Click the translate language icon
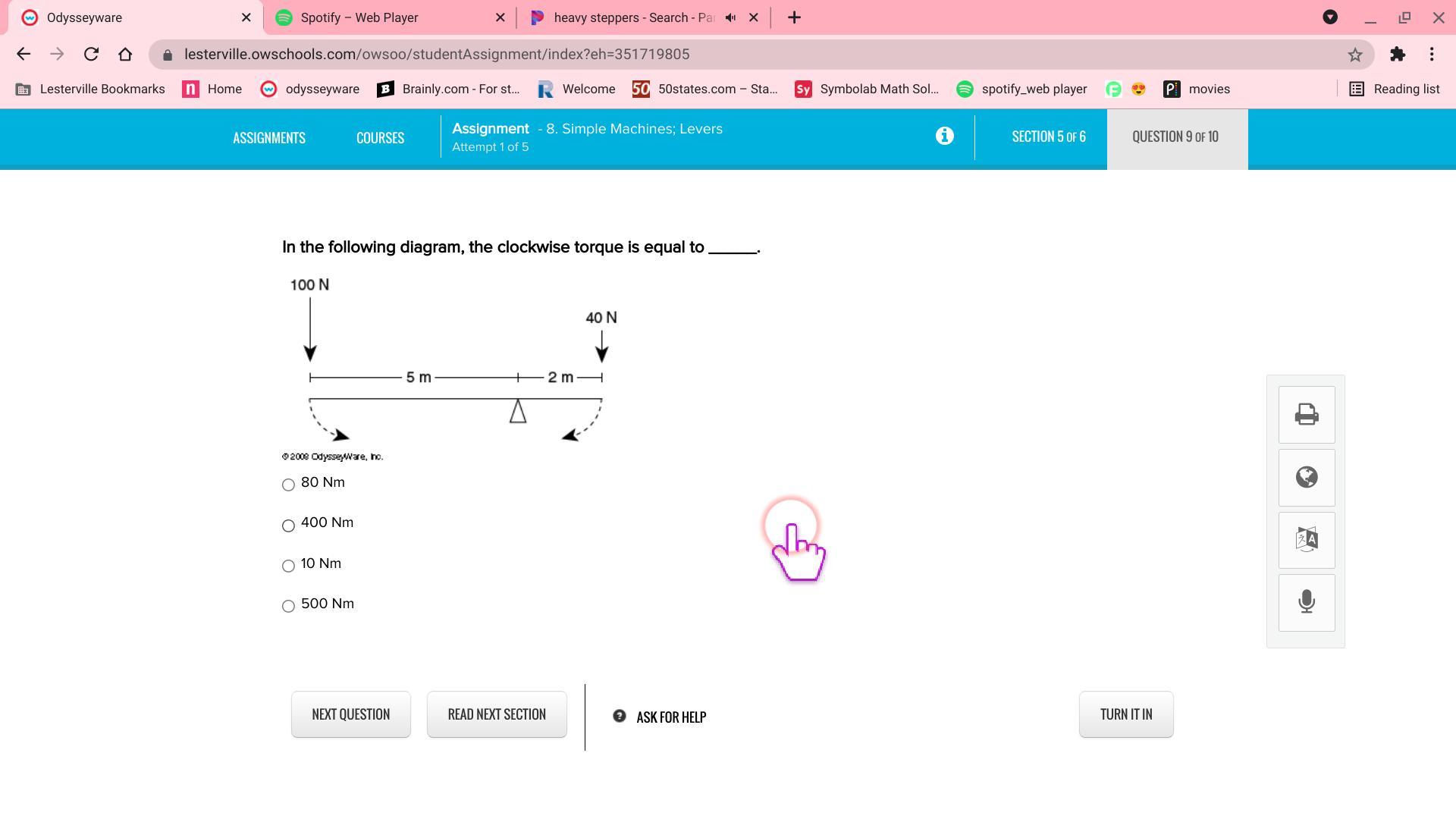The width and height of the screenshot is (1456, 819). pyautogui.click(x=1306, y=540)
